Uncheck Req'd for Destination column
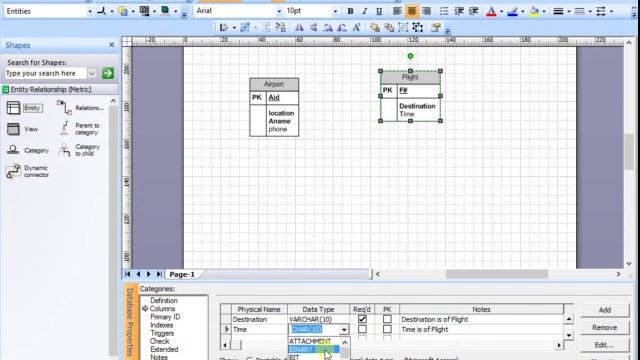Viewport: 640px width, 360px height. click(x=362, y=319)
